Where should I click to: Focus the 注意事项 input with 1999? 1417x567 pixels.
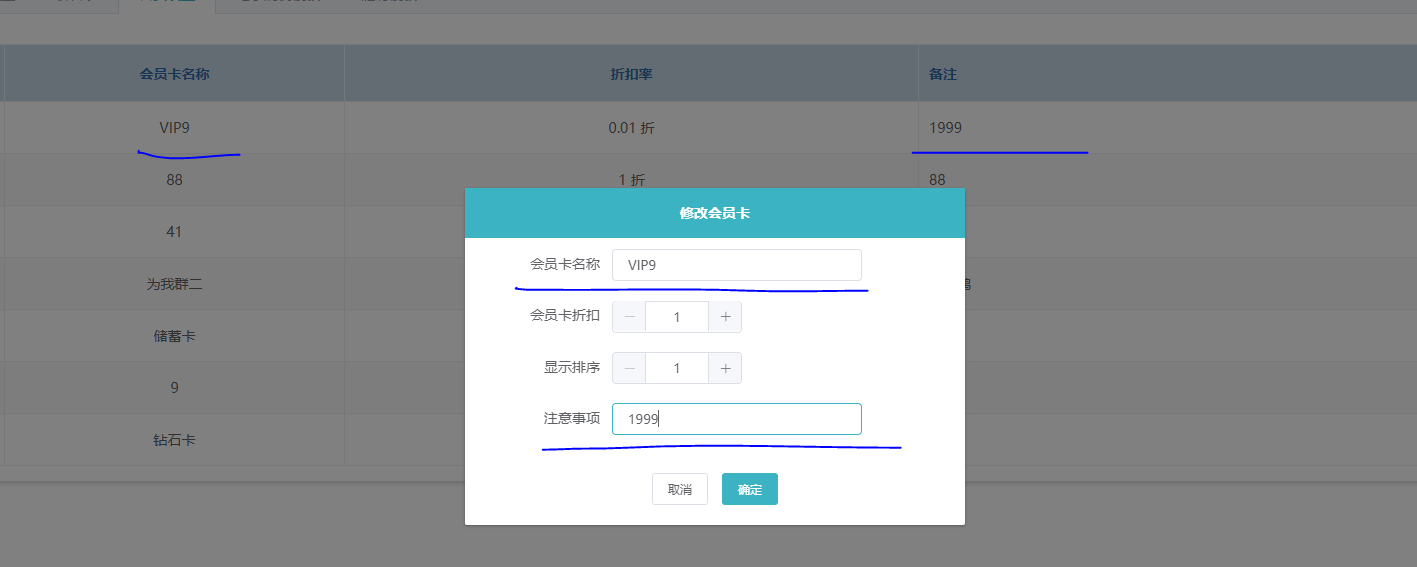[736, 419]
